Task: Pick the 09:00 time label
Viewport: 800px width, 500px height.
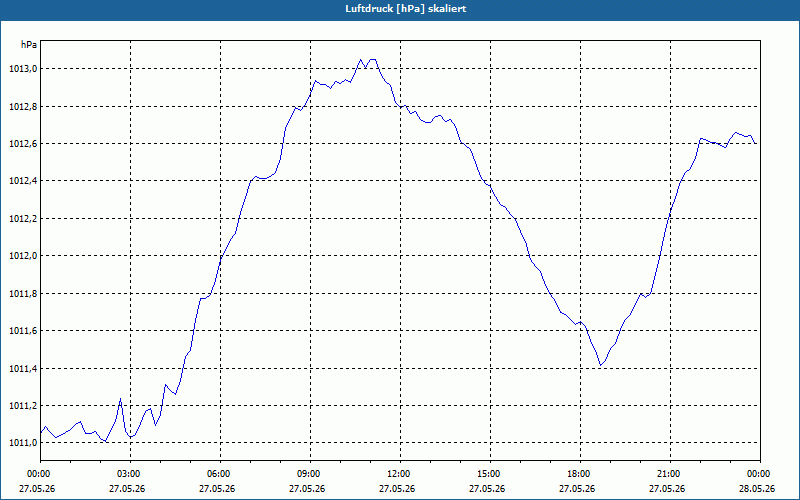Action: click(311, 474)
